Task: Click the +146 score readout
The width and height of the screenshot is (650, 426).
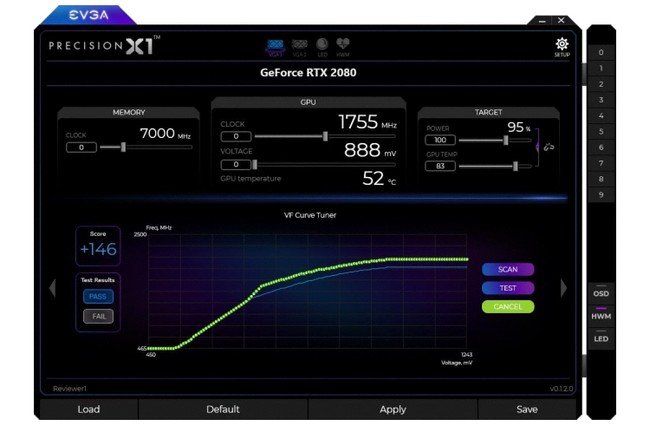Action: (x=98, y=249)
